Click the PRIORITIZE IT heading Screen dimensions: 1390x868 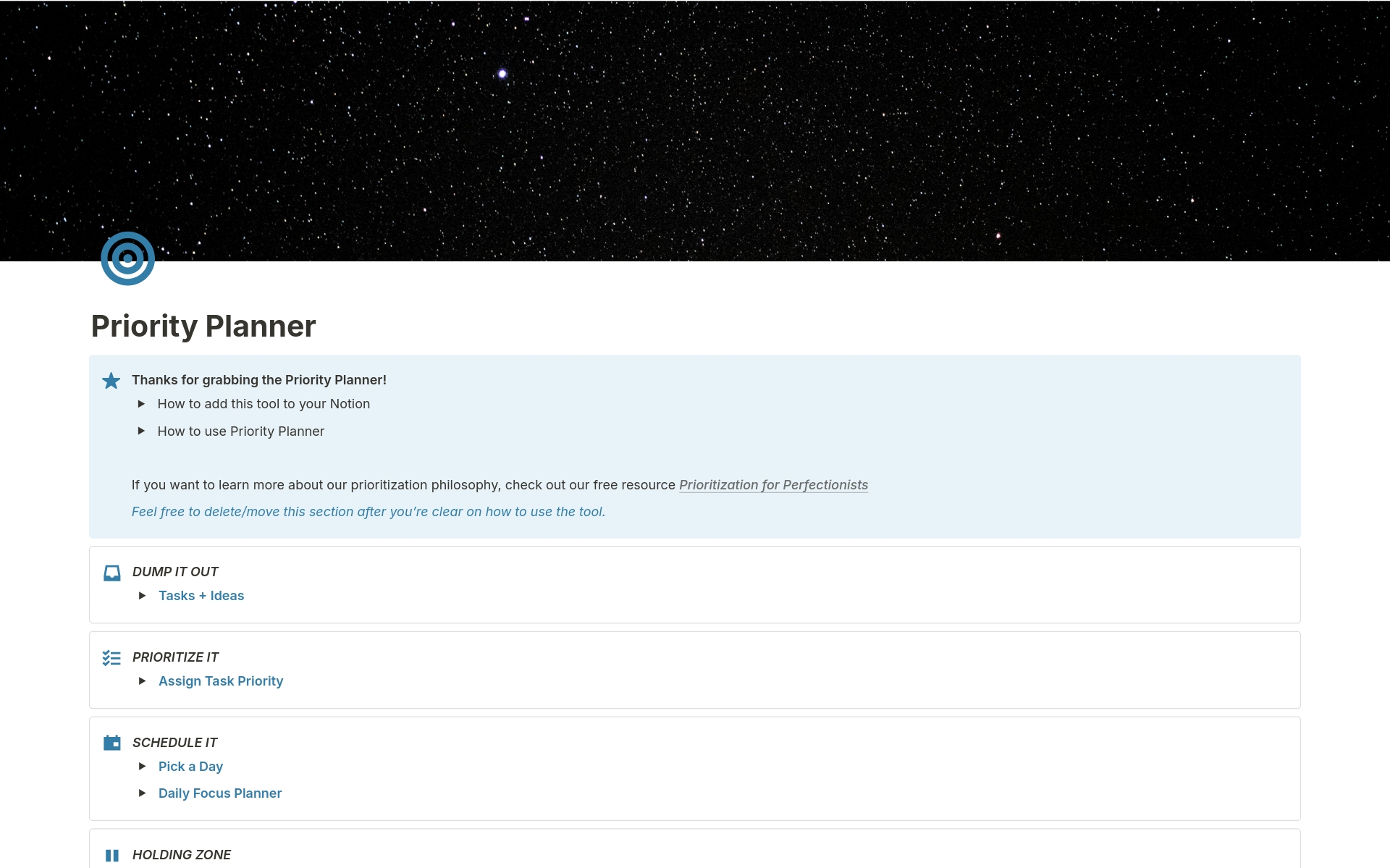(x=175, y=657)
